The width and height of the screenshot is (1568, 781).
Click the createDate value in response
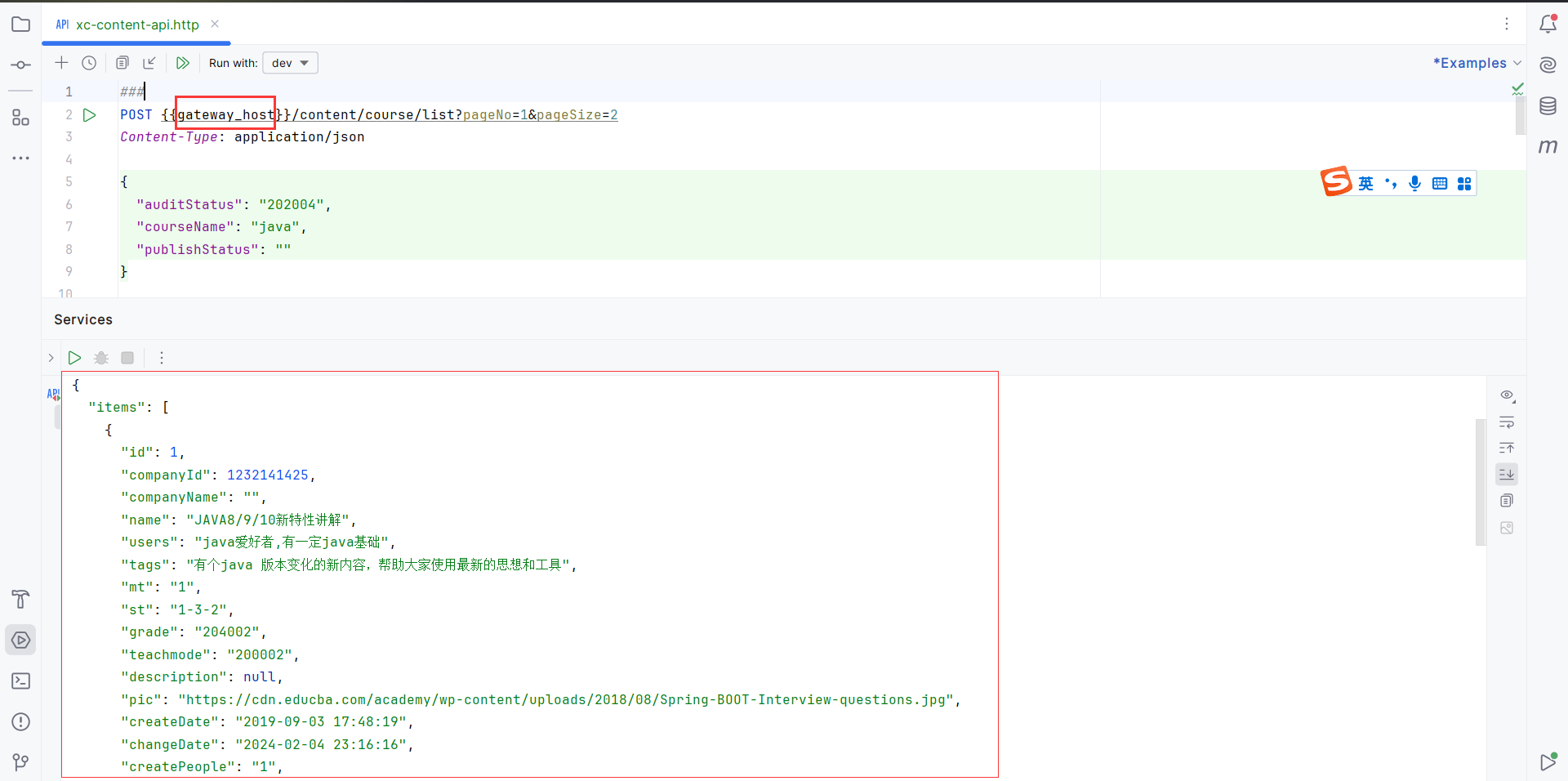pyautogui.click(x=320, y=722)
